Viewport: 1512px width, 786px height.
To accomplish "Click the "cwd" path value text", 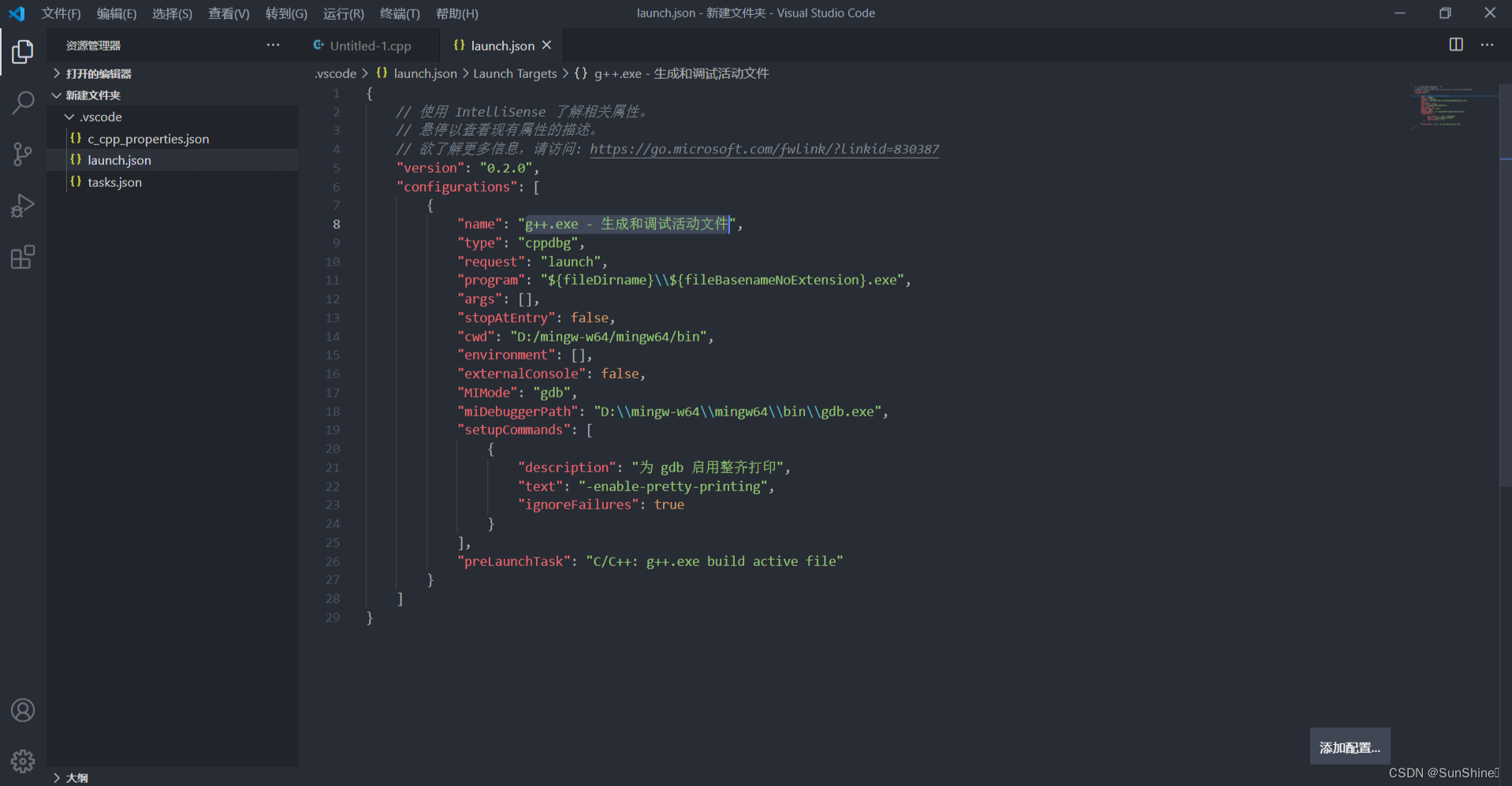I will (x=609, y=337).
